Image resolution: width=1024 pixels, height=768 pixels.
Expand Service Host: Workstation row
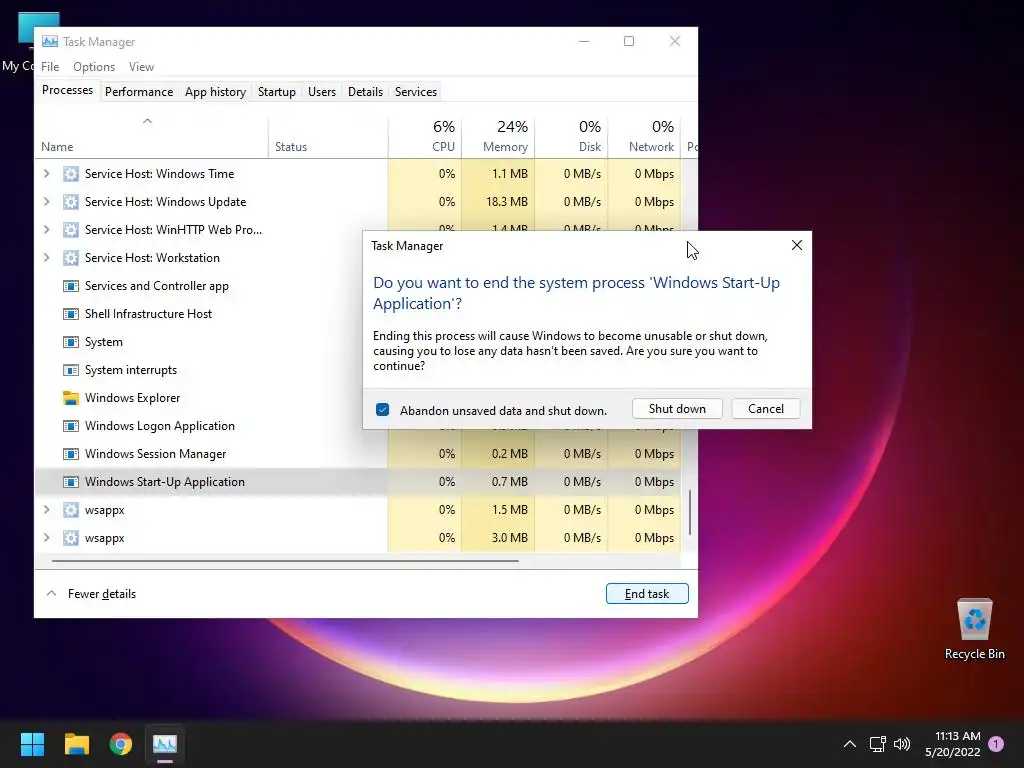[x=46, y=258]
